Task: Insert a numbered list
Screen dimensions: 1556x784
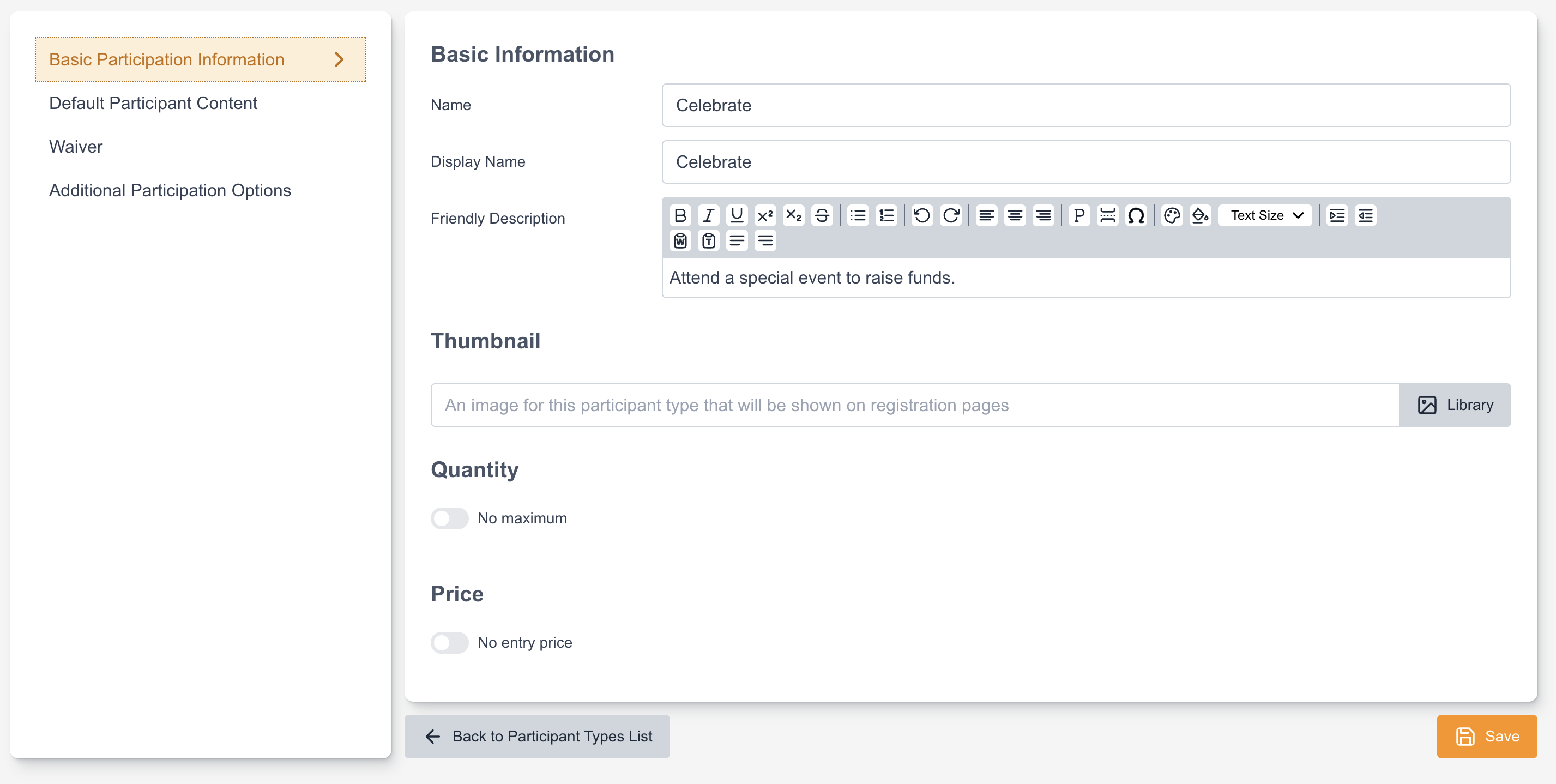Action: coord(886,216)
